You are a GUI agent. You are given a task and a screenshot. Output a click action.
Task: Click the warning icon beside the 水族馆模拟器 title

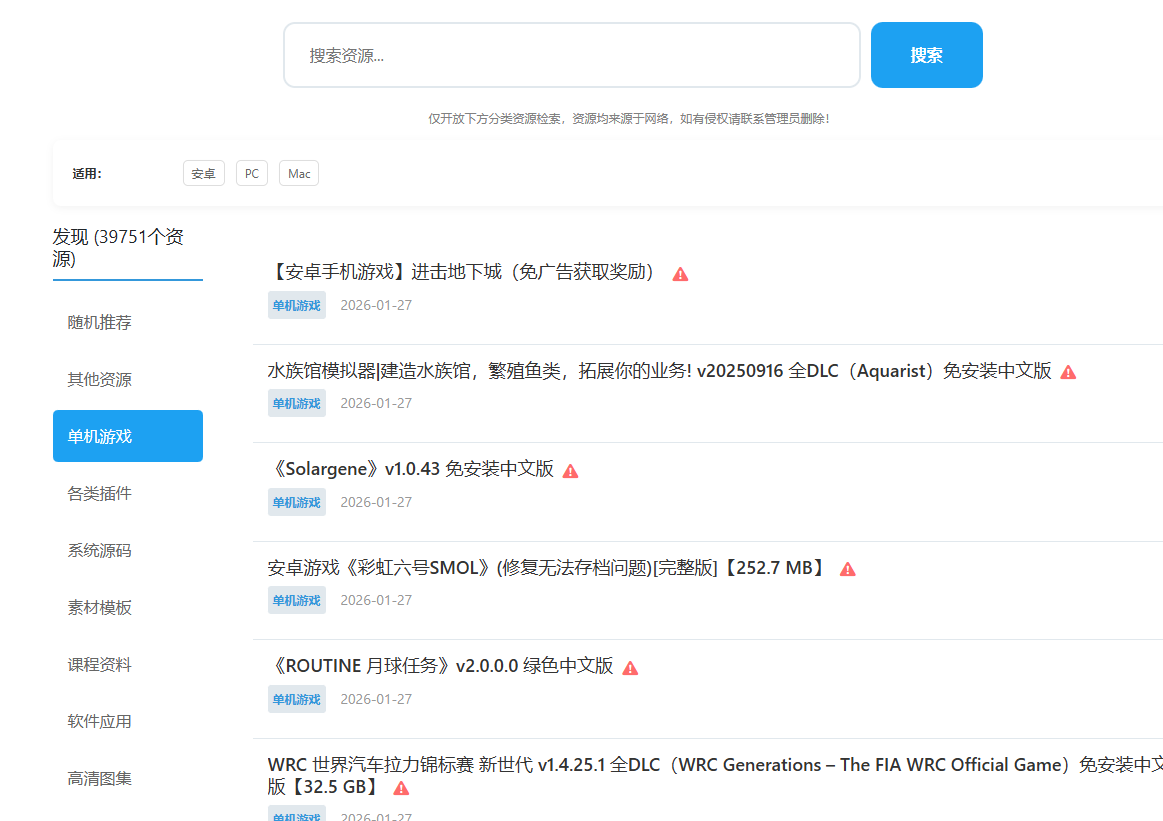tap(1068, 371)
